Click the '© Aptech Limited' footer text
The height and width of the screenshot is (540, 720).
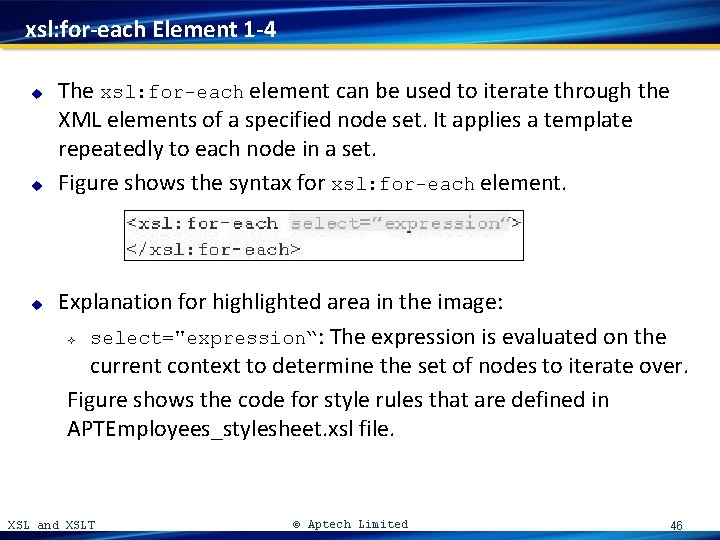[350, 524]
